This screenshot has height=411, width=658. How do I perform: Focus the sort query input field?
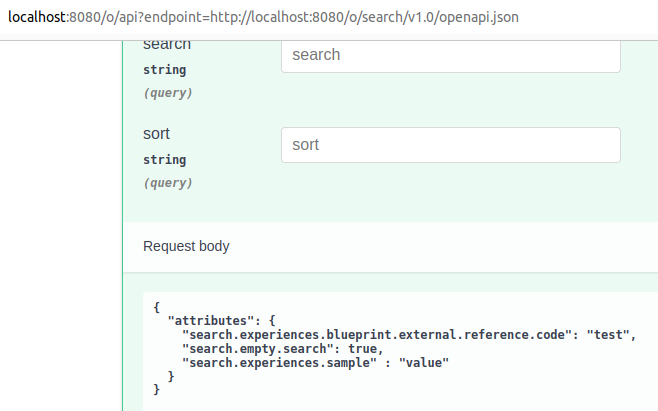(451, 145)
